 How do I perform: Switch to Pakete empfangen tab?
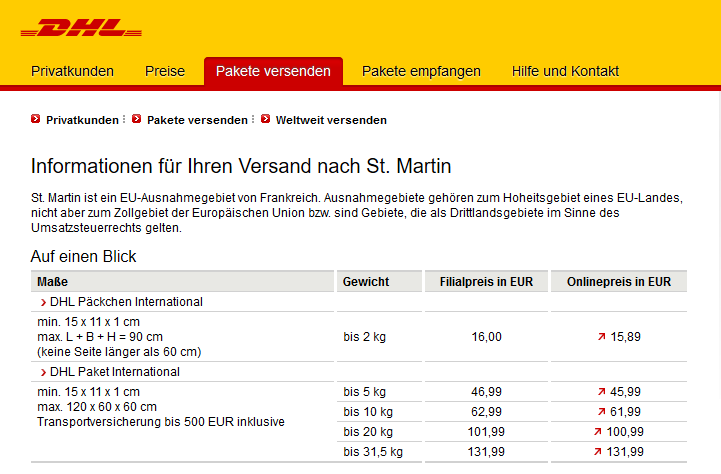(421, 71)
